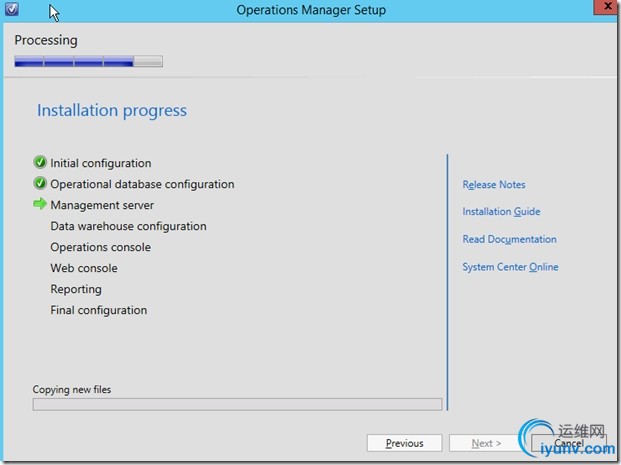Image resolution: width=621 pixels, height=465 pixels.
Task: Click the Operations Manager Setup title bar icon
Action: coord(11,9)
